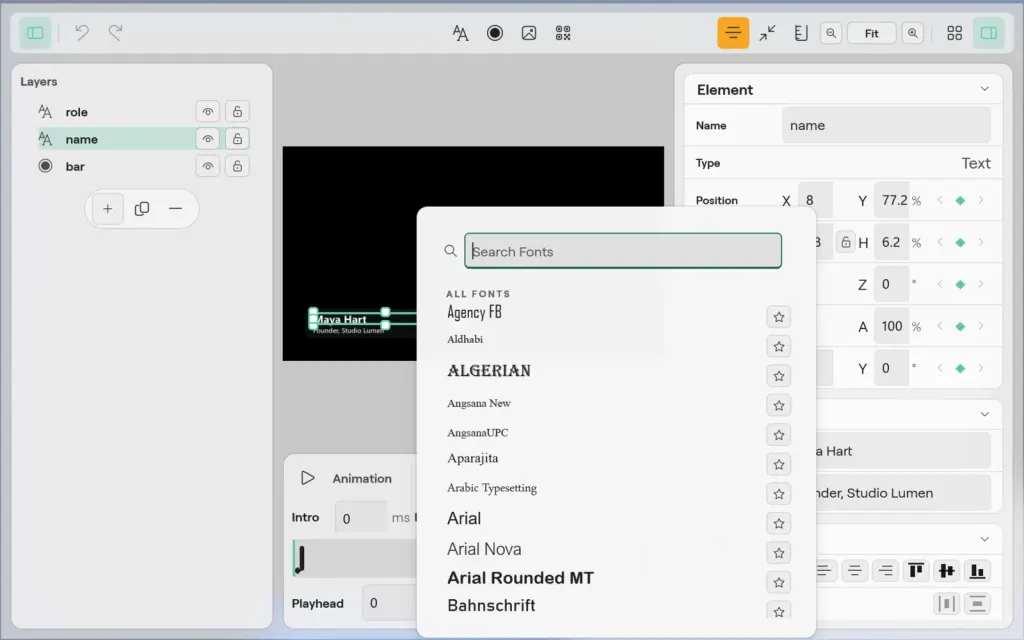Zoom out with the magnifier minus icon

click(831, 33)
